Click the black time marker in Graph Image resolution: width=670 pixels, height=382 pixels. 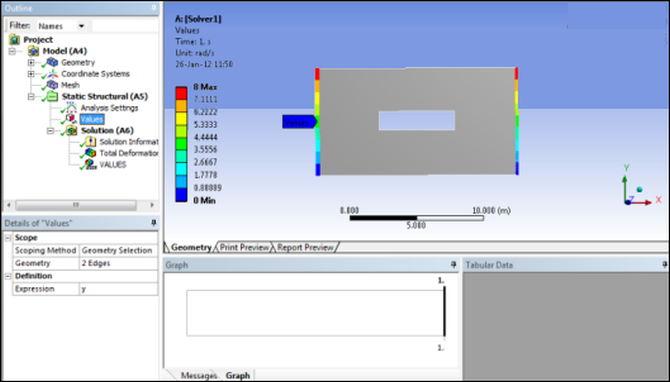pos(444,311)
